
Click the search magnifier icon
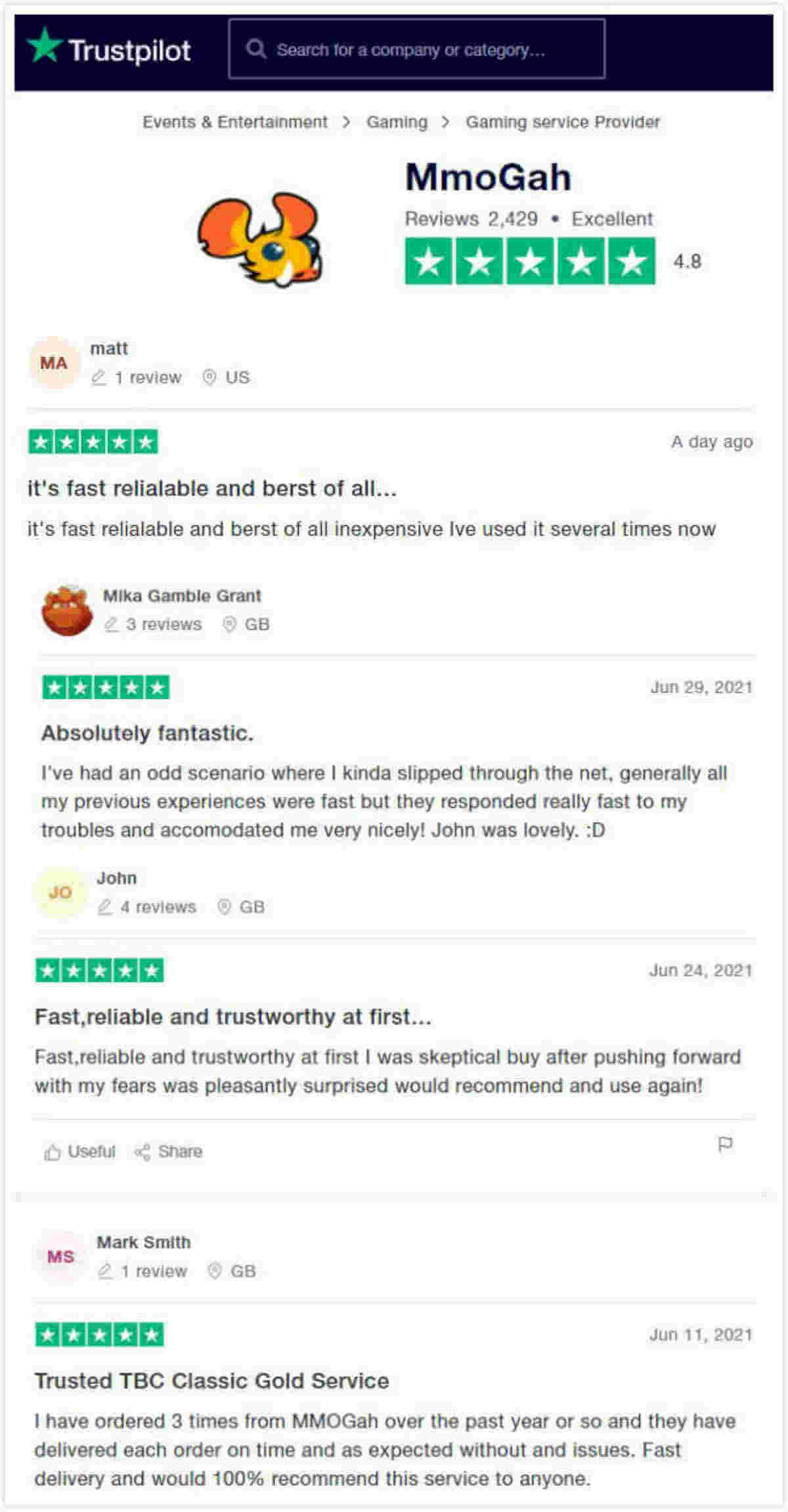255,49
